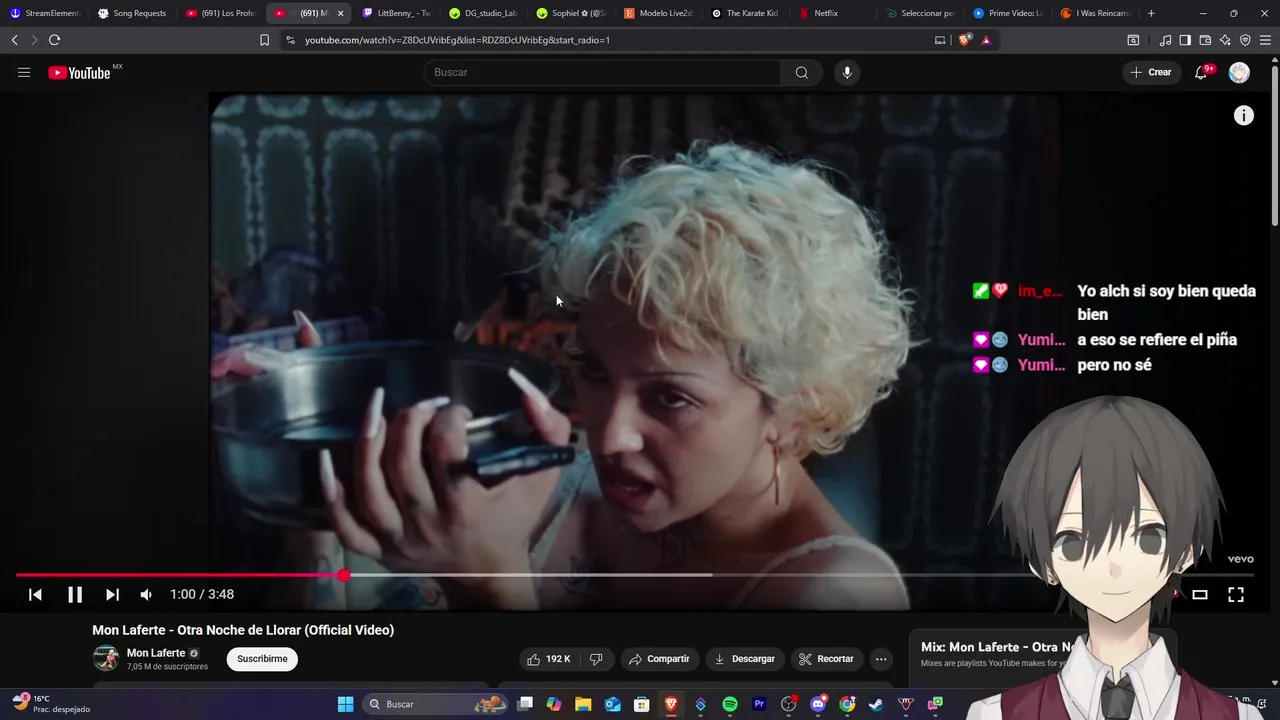The height and width of the screenshot is (720, 1280).
Task: Open YouTube notifications bell
Action: pos(1201,72)
